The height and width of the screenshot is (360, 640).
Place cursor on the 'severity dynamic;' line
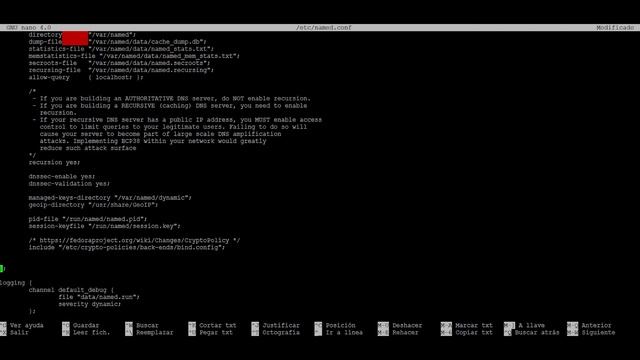89,304
